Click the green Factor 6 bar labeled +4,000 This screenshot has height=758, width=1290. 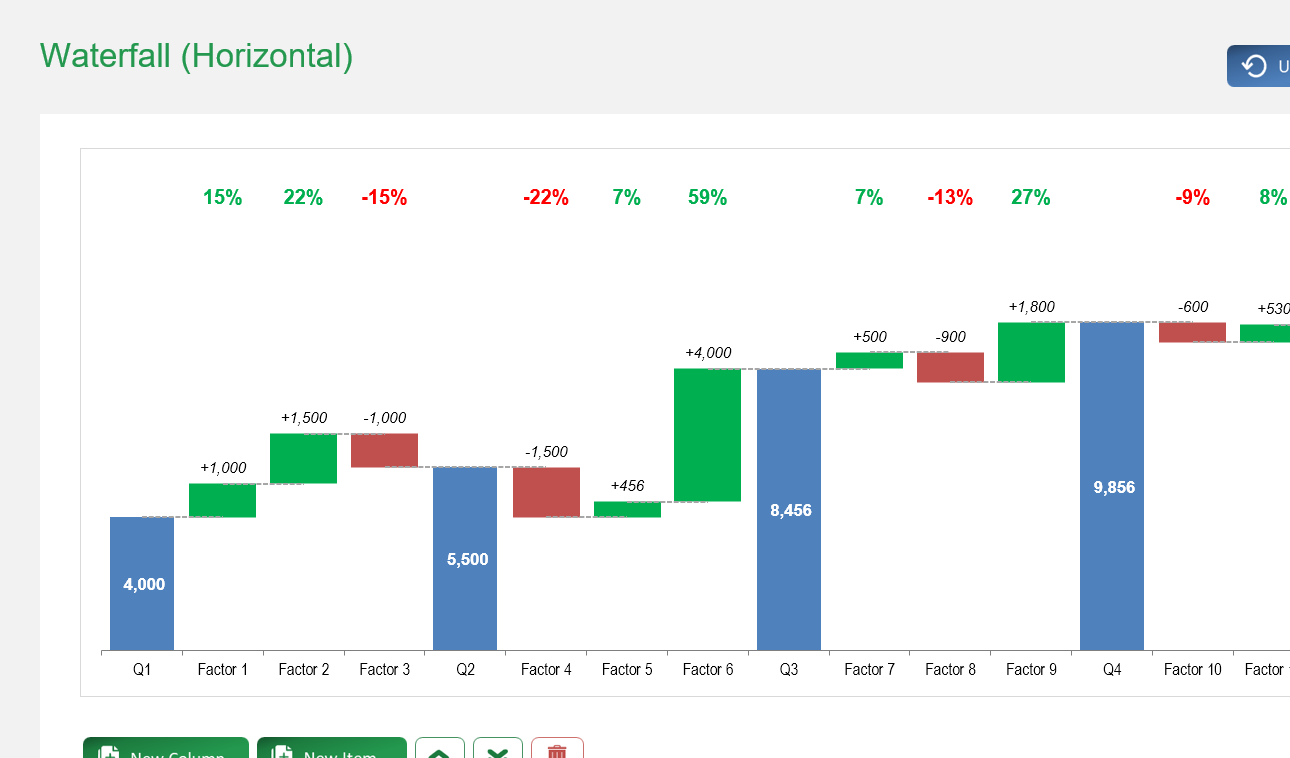coord(707,435)
